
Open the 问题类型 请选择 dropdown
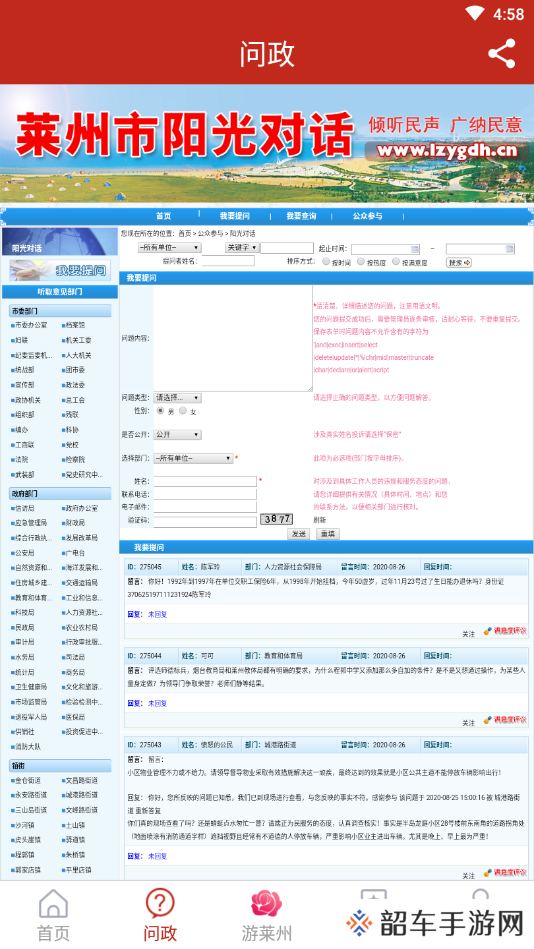177,398
